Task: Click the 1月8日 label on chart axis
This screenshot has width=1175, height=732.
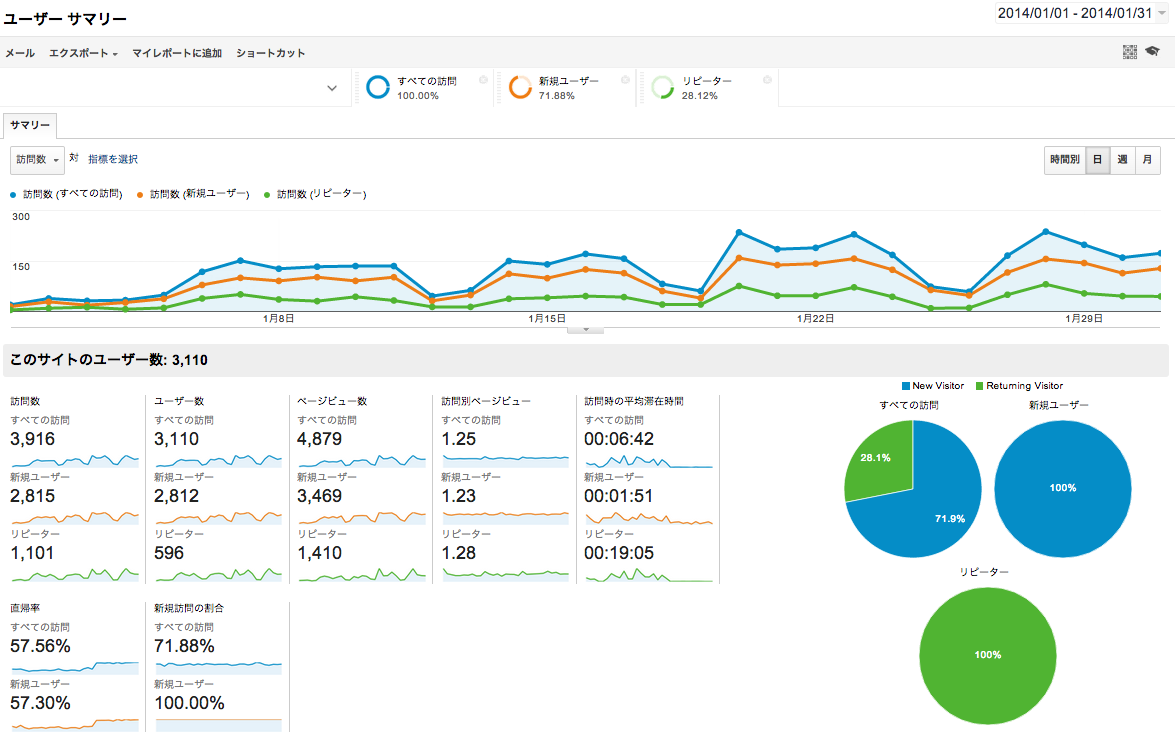Action: click(279, 318)
